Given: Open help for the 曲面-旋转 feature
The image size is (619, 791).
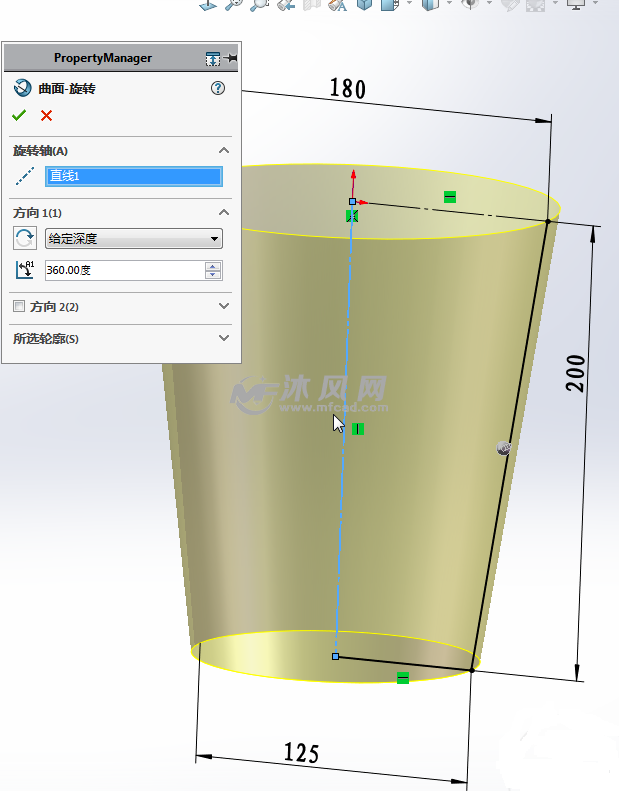Looking at the screenshot, I should (218, 88).
